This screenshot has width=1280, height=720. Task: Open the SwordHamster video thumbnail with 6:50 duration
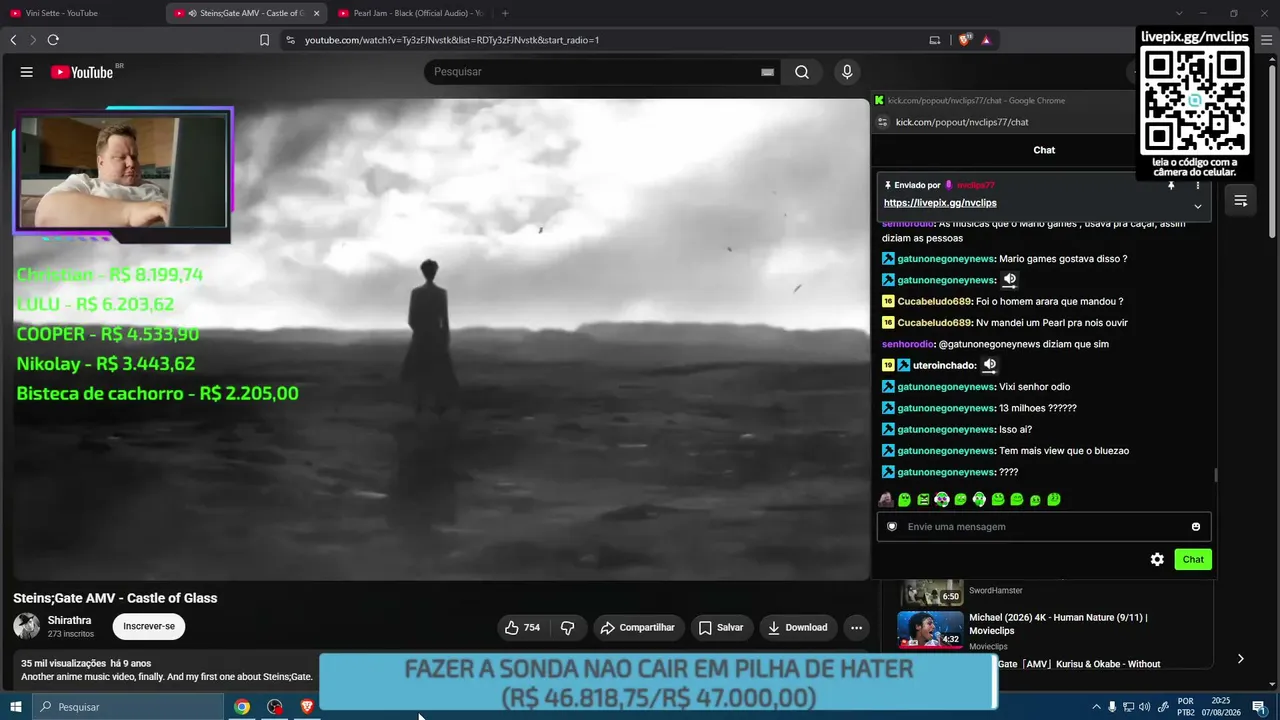click(932, 591)
